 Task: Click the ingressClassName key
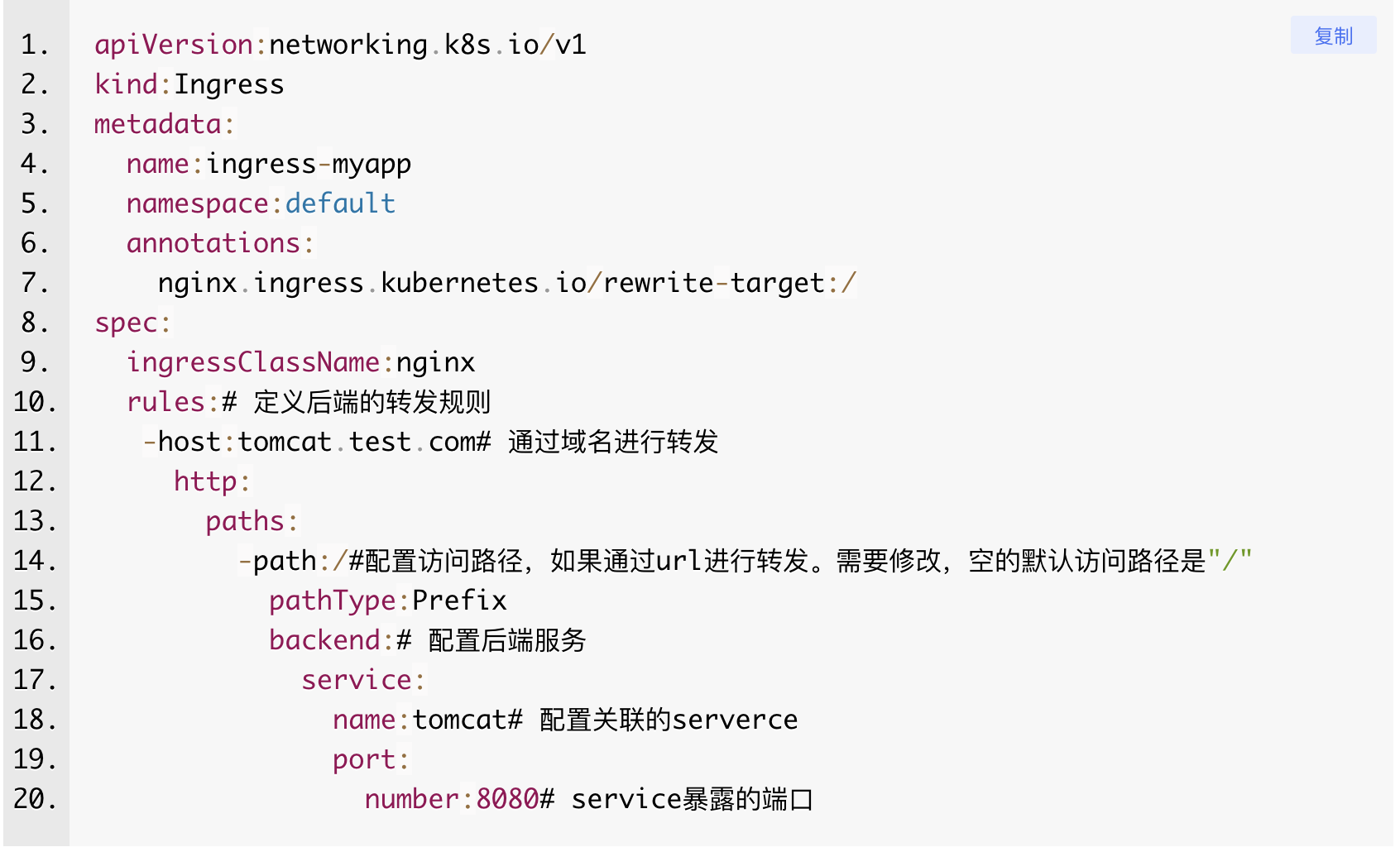coord(253,362)
